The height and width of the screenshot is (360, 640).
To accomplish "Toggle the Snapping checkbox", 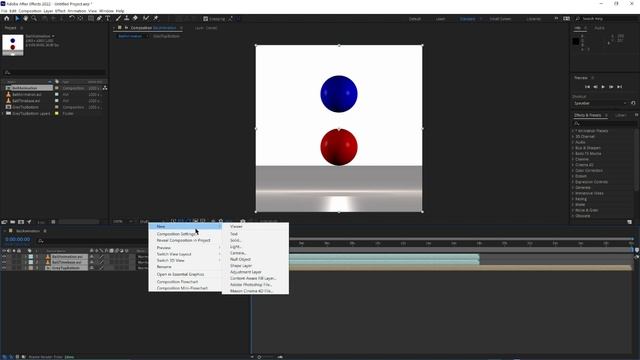I will coord(205,19).
